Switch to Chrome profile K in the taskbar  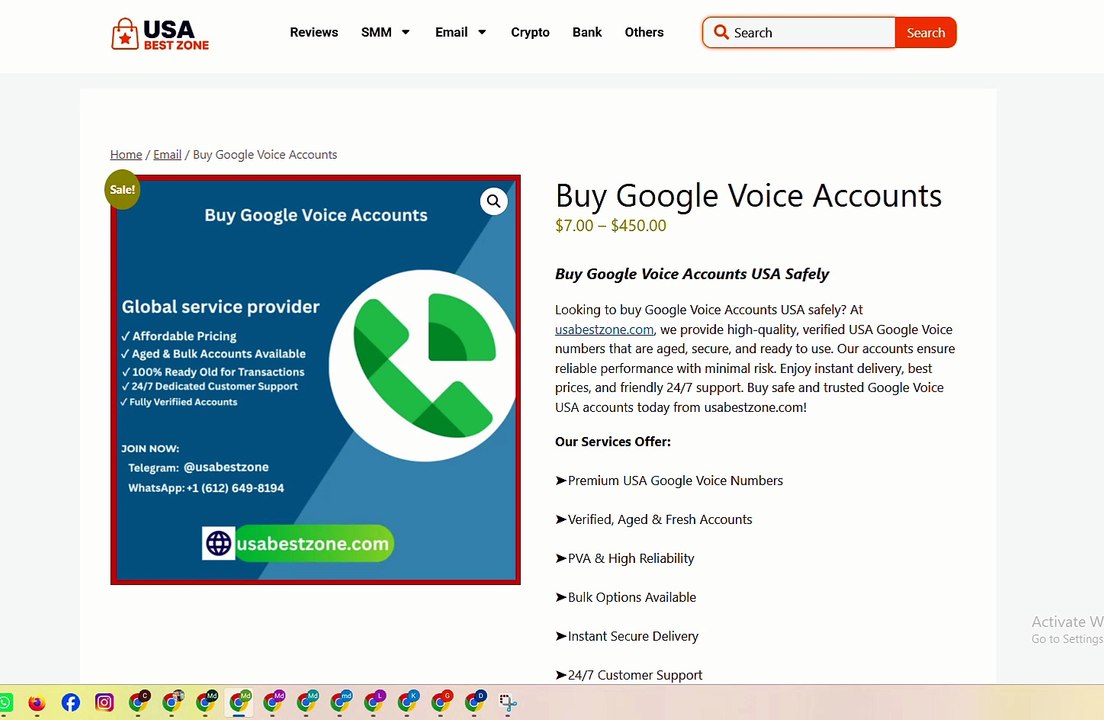point(408,702)
